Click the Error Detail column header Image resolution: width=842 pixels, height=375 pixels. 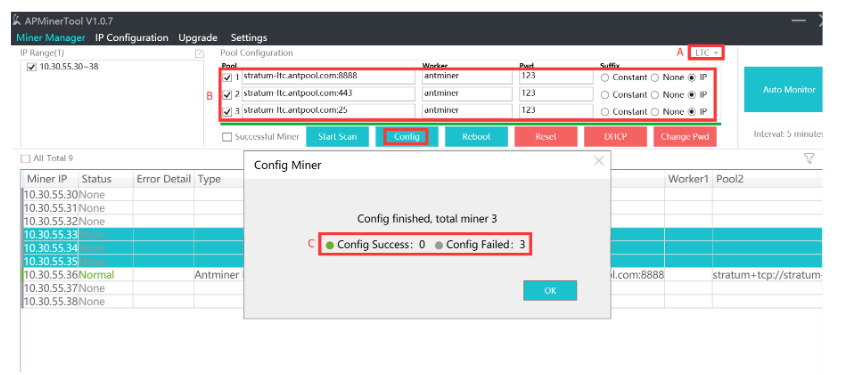click(164, 179)
